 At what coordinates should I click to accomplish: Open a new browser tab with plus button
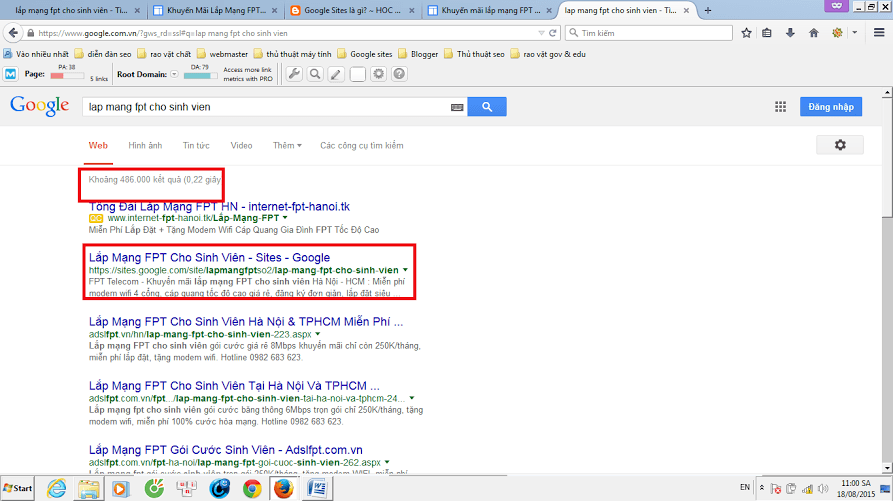pos(708,10)
